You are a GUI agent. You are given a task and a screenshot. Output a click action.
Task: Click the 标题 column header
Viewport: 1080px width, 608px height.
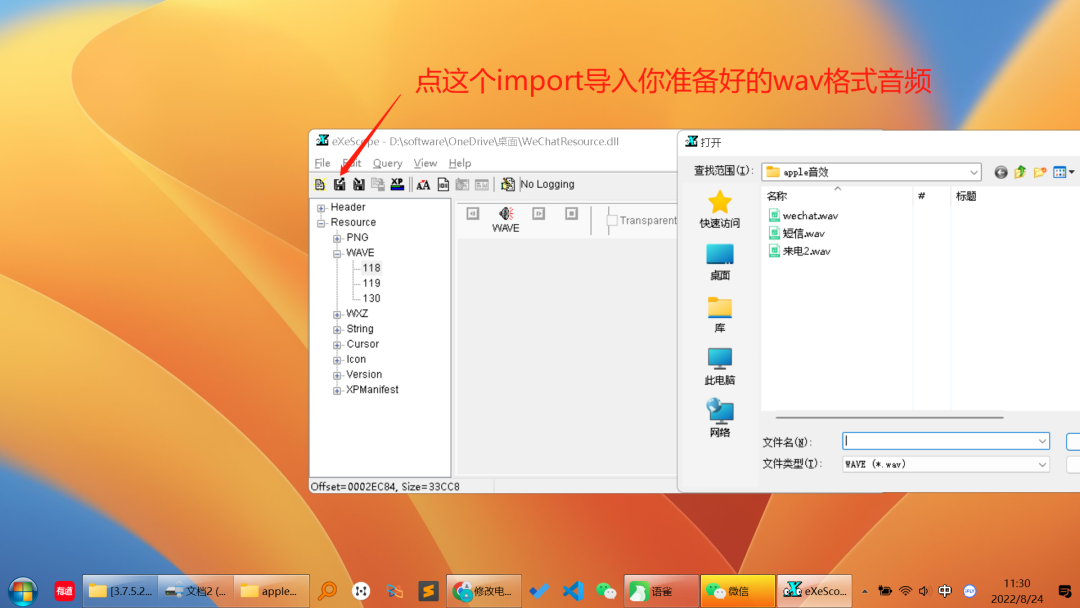click(966, 196)
